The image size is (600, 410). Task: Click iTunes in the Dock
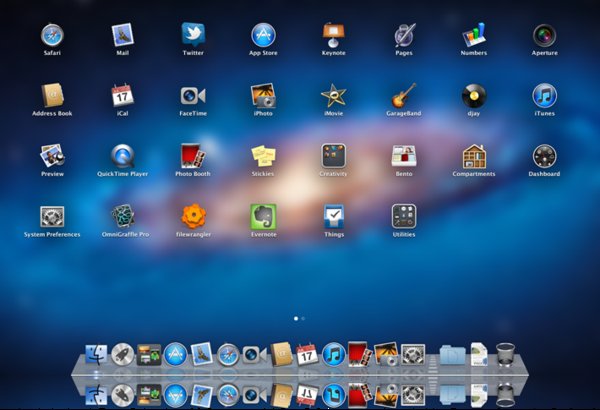click(333, 354)
